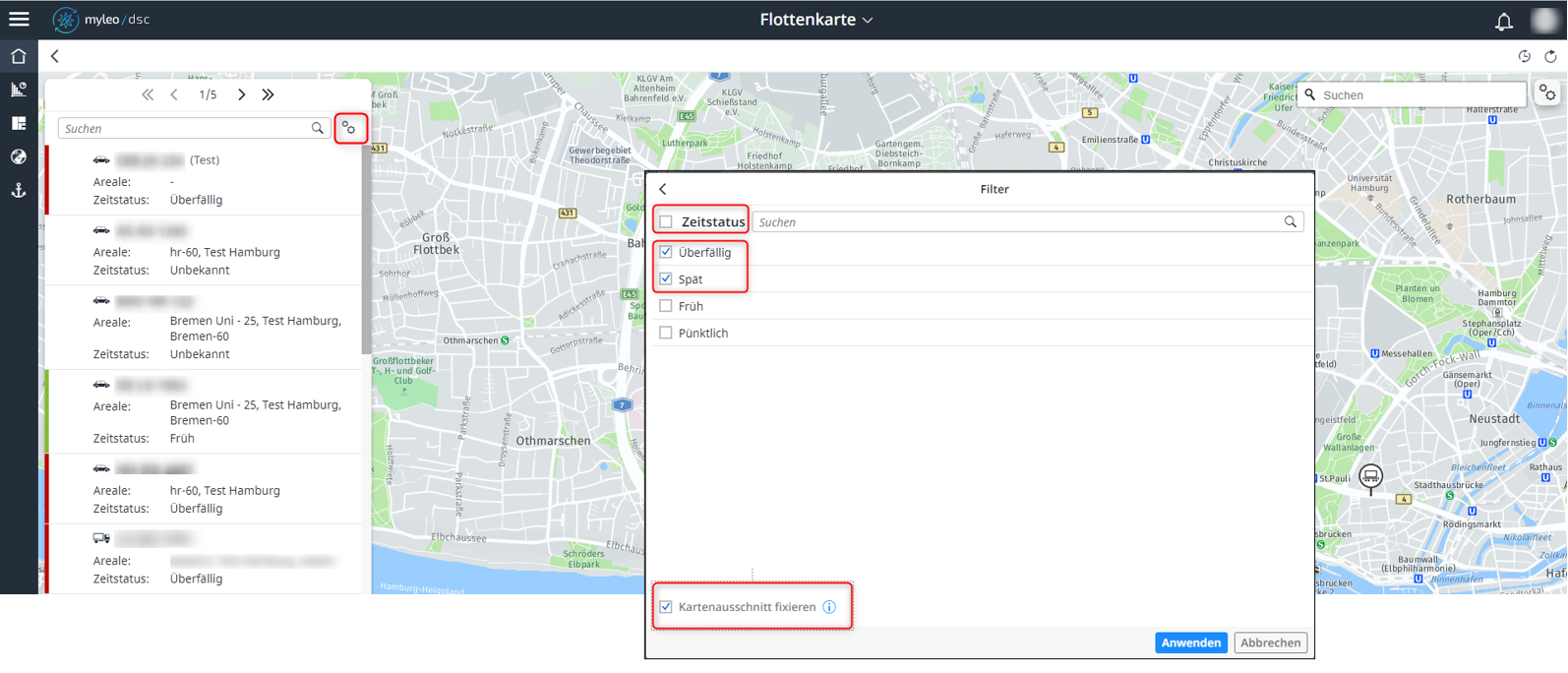Click the Rotherbaum map label
The image size is (1568, 673).
click(x=1480, y=199)
